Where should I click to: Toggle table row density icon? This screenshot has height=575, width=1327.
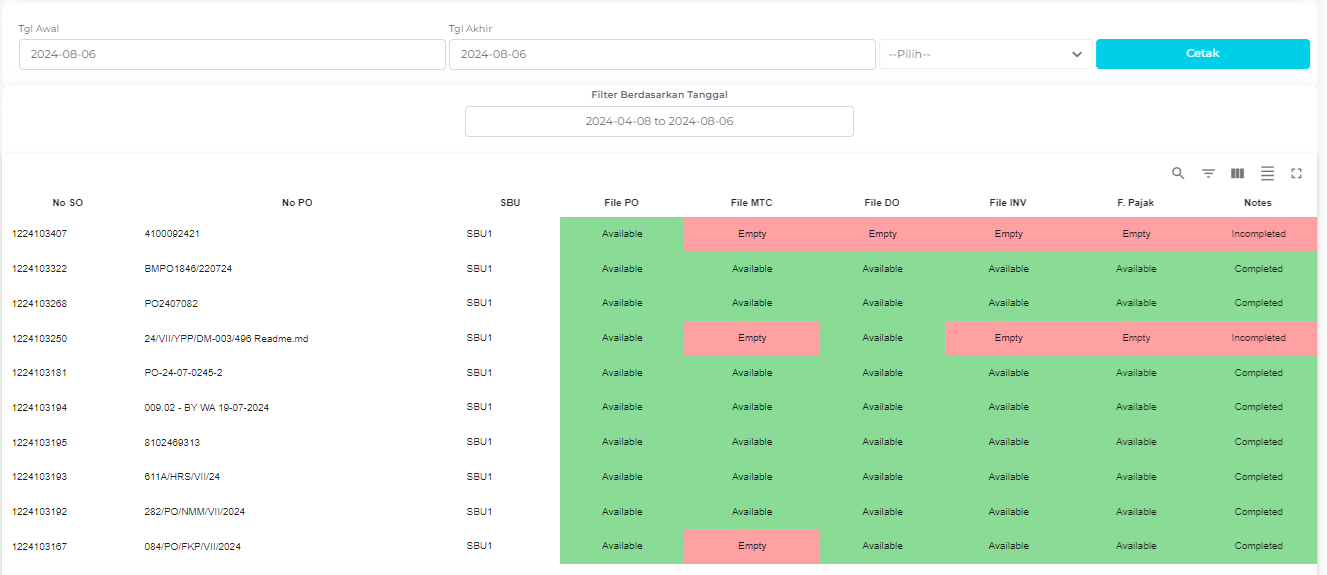tap(1267, 173)
